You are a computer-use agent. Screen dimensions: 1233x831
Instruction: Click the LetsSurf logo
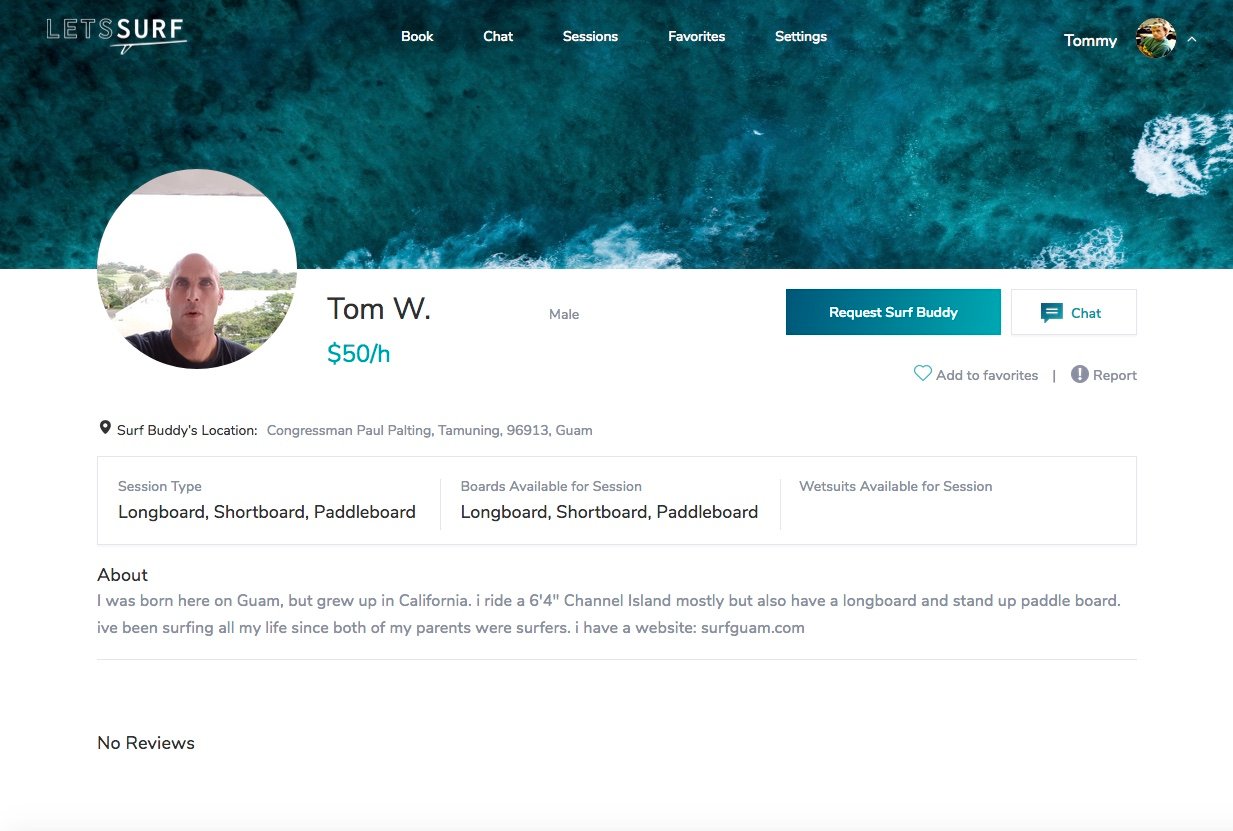(x=116, y=35)
